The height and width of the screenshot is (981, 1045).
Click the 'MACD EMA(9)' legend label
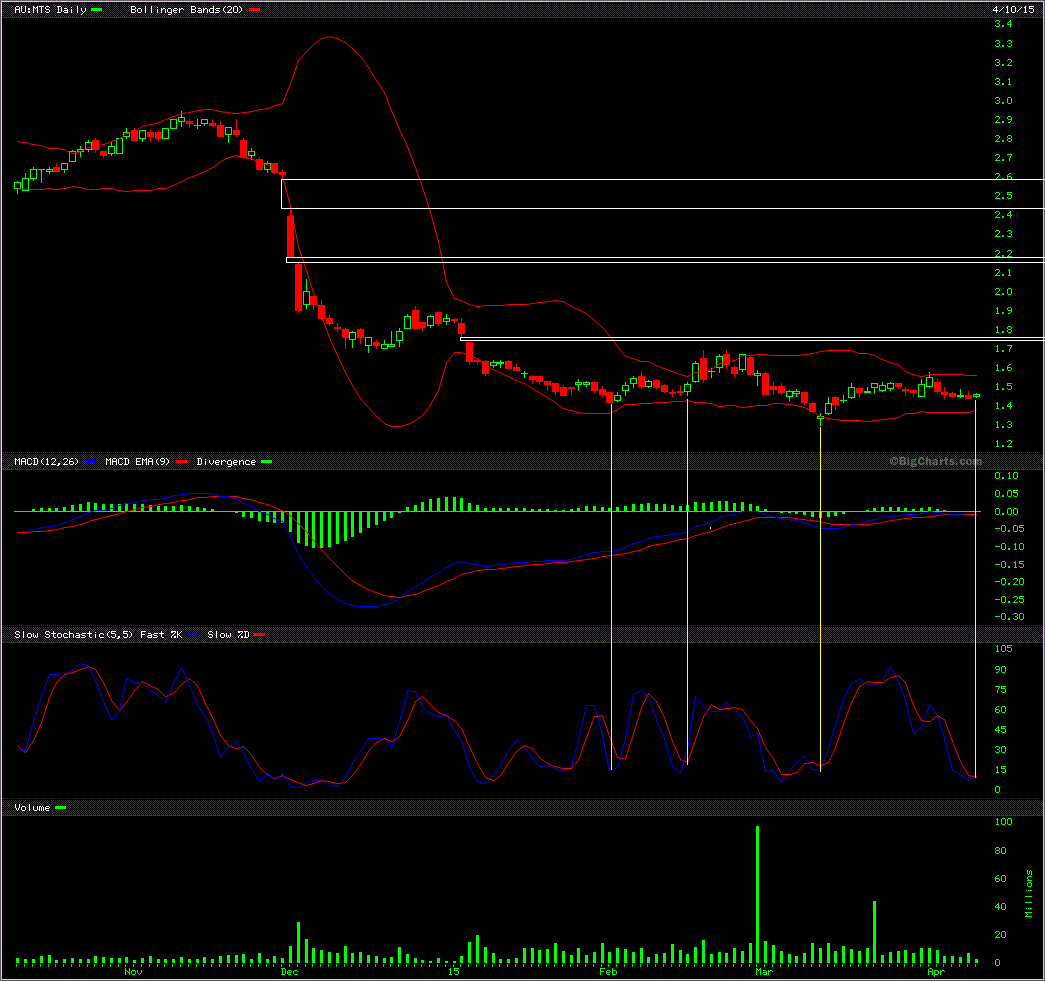[137, 461]
